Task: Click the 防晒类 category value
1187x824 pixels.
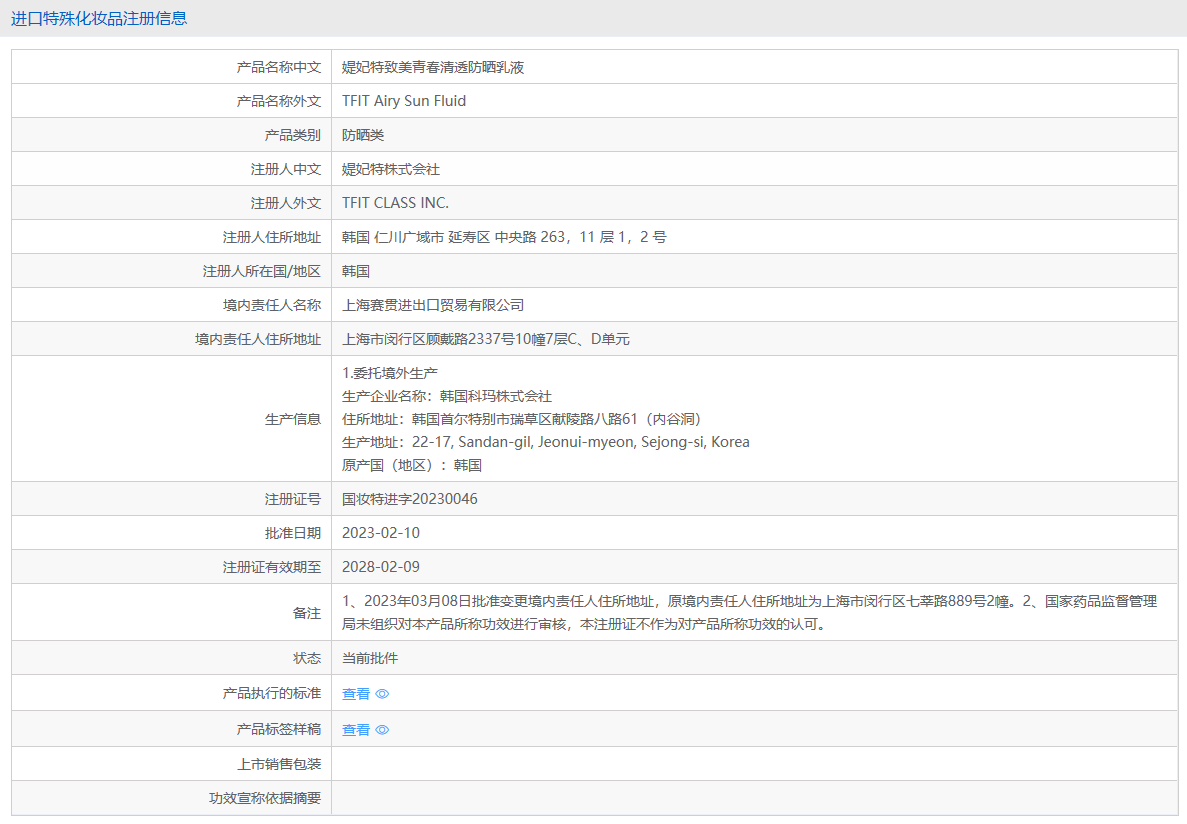Action: [363, 135]
